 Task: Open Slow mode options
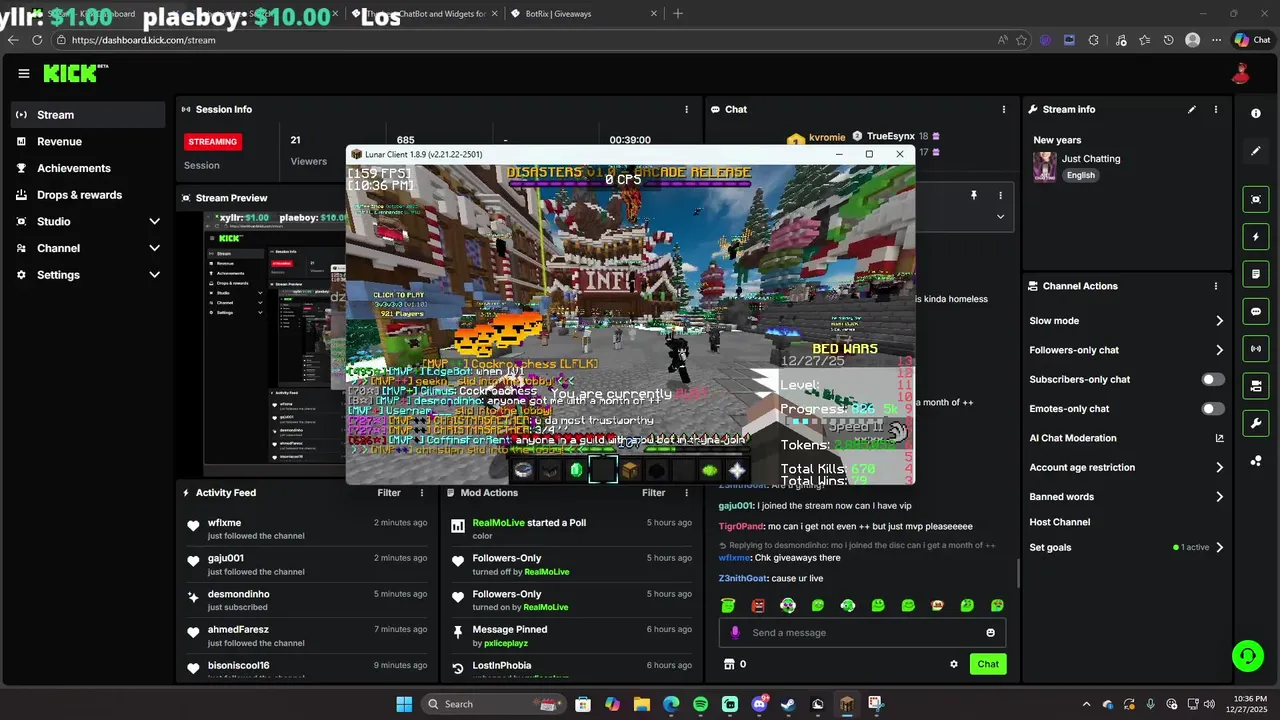[1127, 321]
